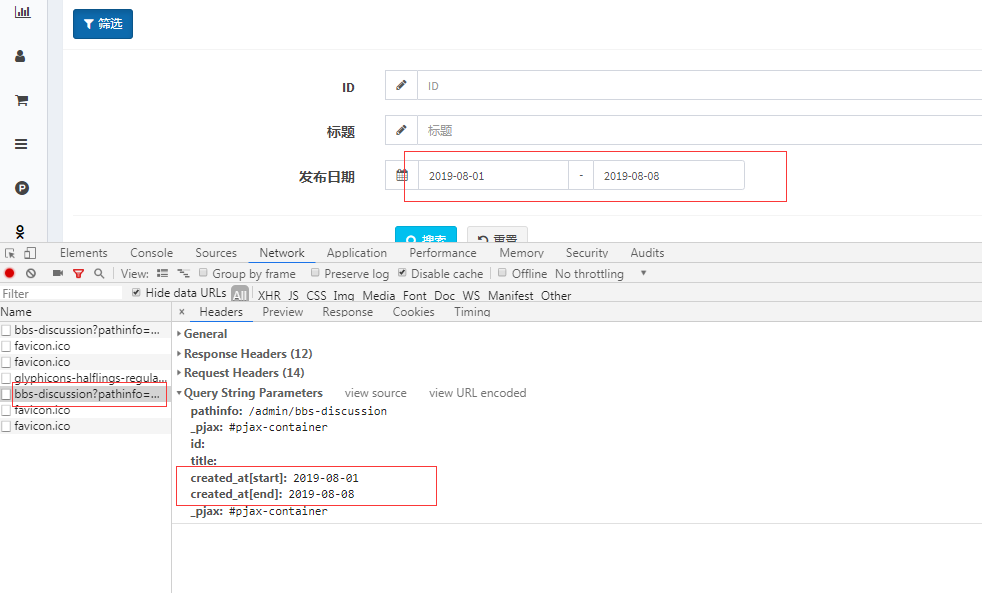Switch to the Cookies tab
982x593 pixels.
pos(413,312)
